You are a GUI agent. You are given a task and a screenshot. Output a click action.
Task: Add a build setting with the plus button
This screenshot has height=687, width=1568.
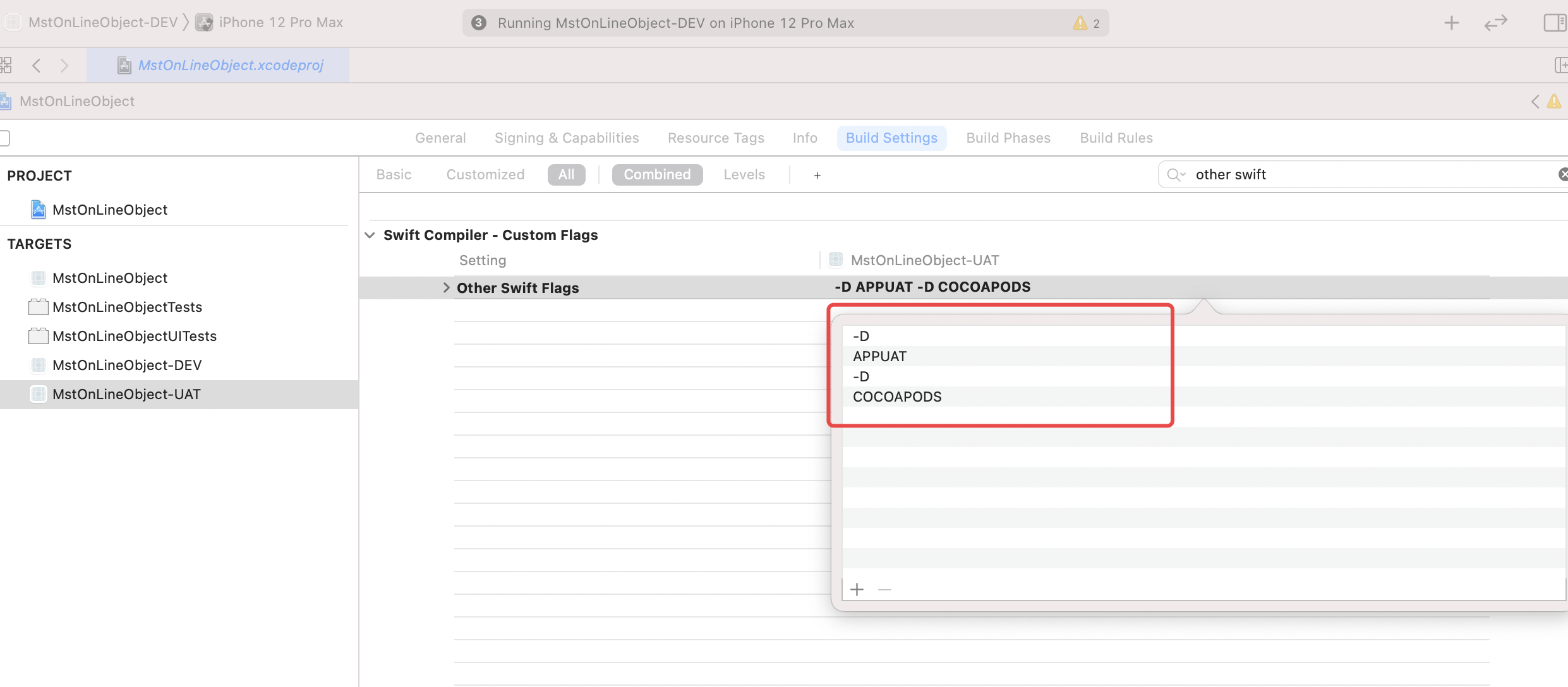click(817, 175)
